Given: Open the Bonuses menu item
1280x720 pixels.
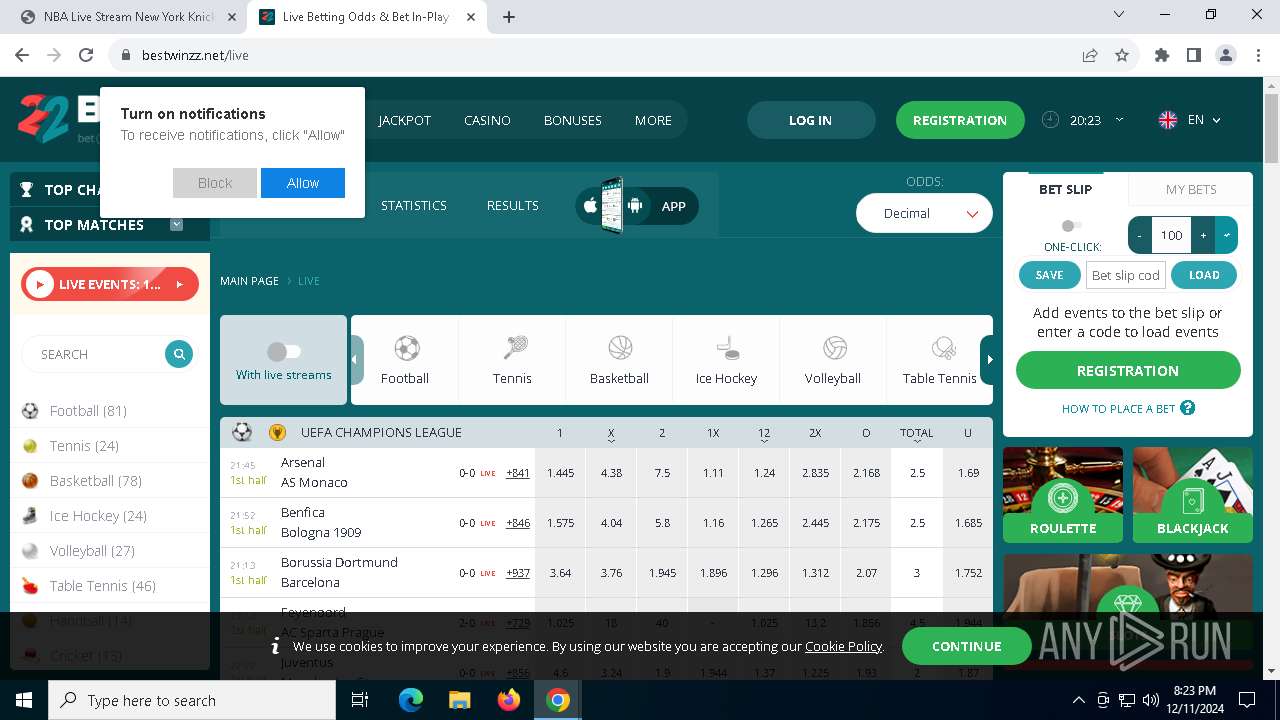Looking at the screenshot, I should click(x=573, y=120).
